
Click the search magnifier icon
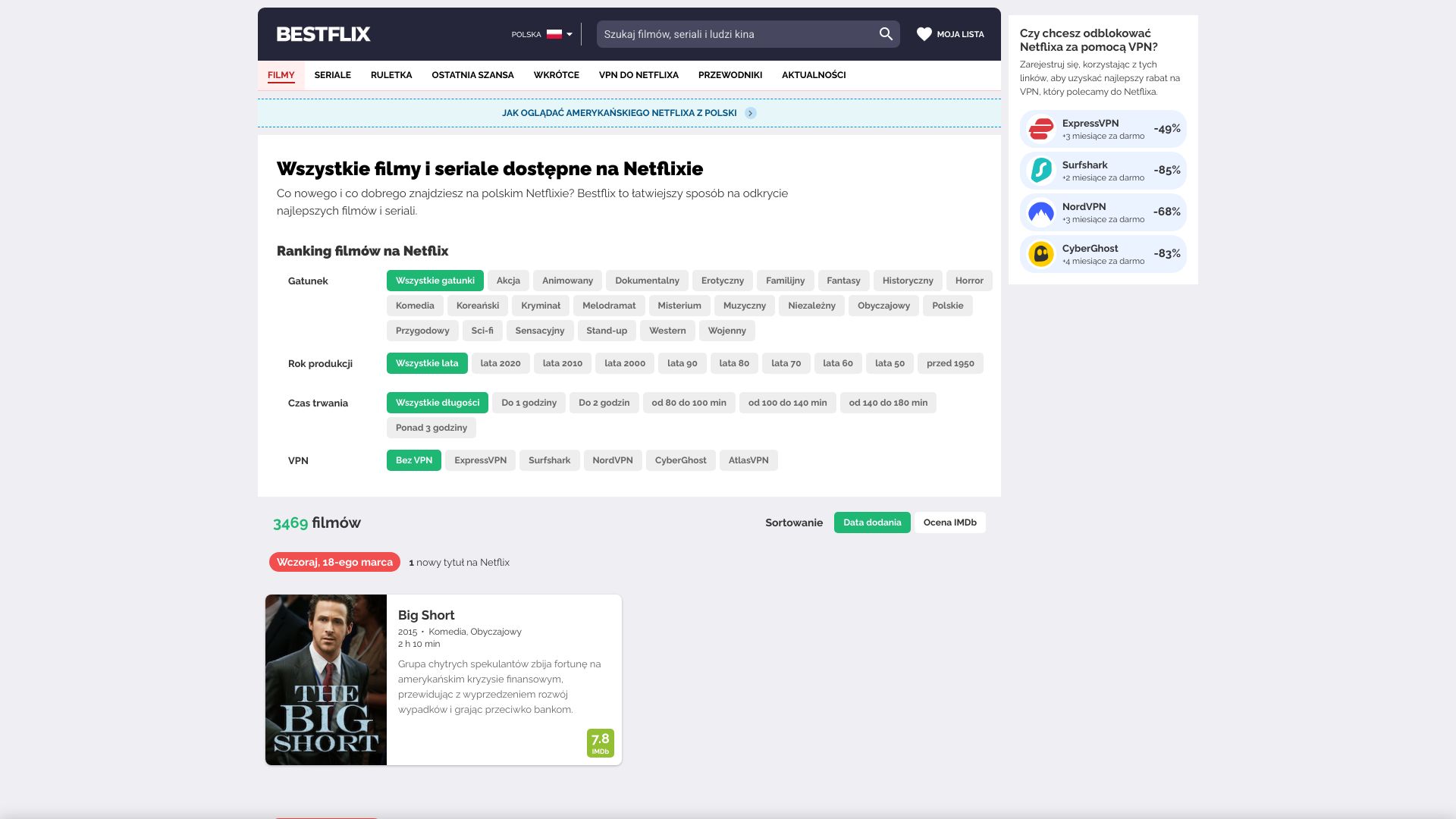[x=886, y=34]
